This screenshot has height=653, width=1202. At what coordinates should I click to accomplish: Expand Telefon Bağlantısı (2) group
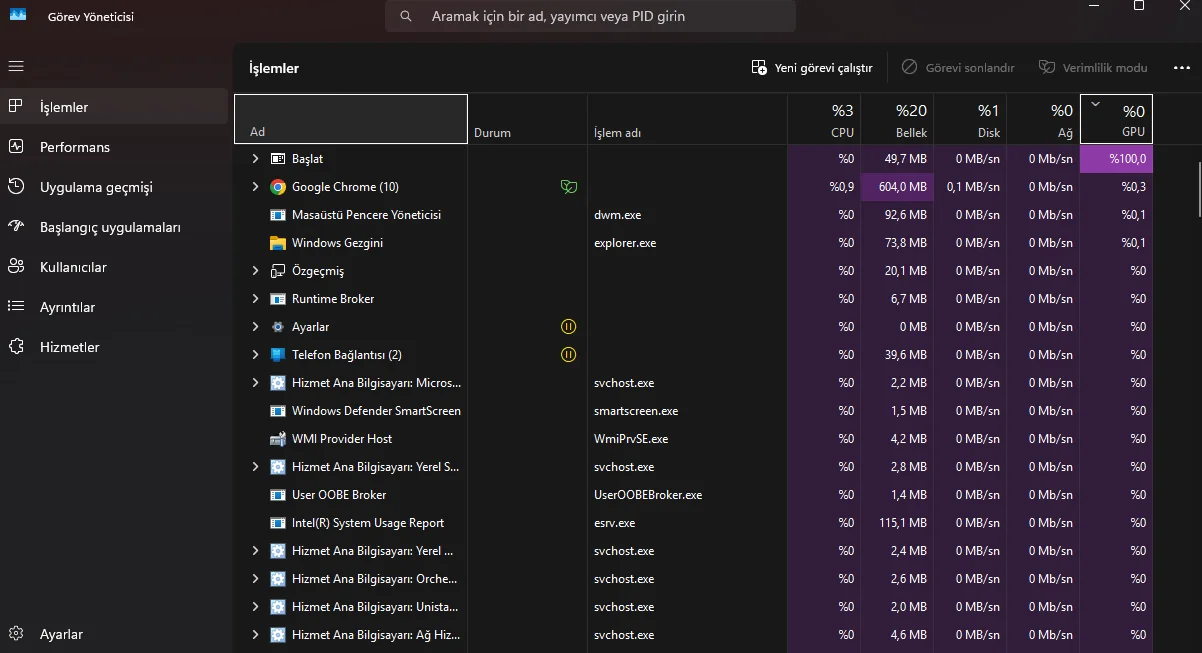point(255,355)
